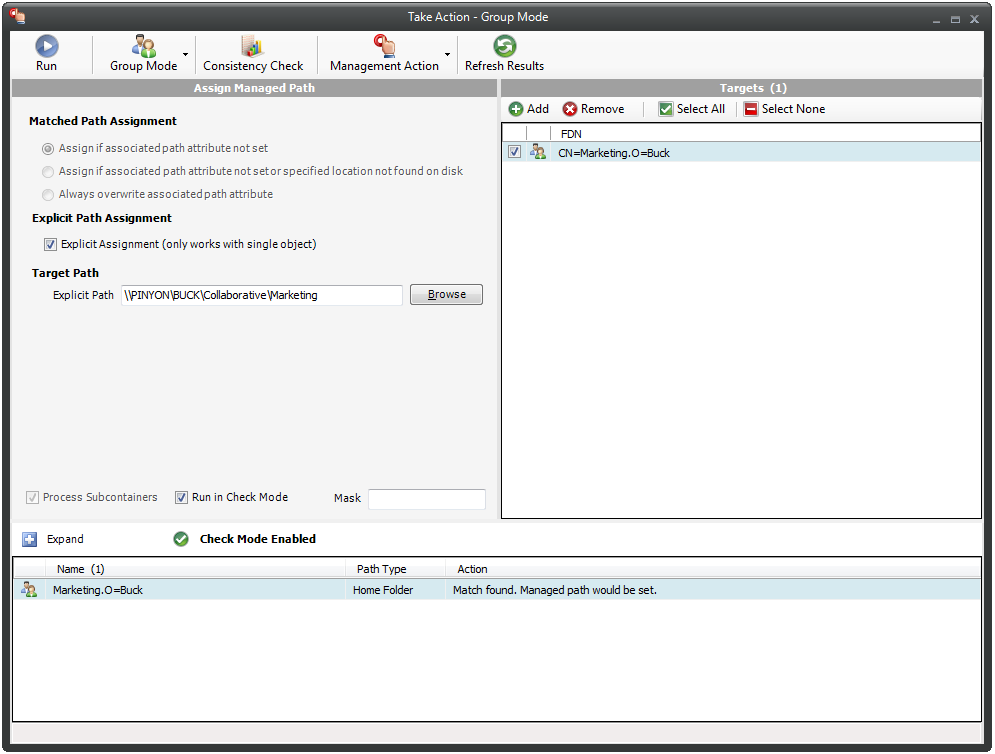This screenshot has height=754, width=995.
Task: Click the Refresh Results green arrows icon
Action: [504, 46]
